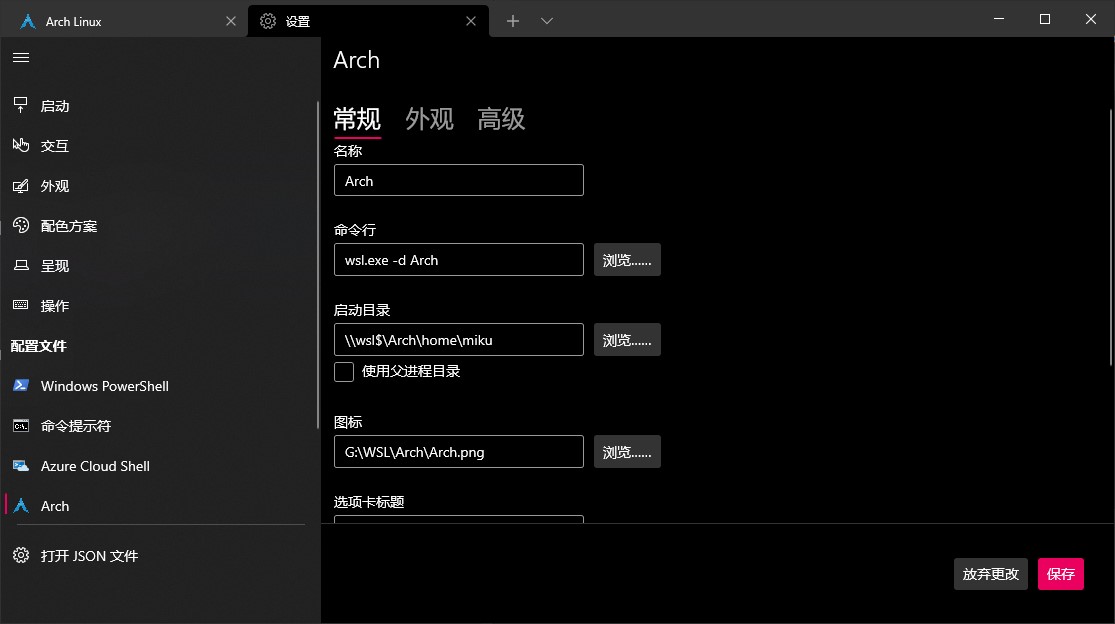Image resolution: width=1115 pixels, height=624 pixels.
Task: Select the Azure Cloud Shell profile
Action: click(159, 466)
